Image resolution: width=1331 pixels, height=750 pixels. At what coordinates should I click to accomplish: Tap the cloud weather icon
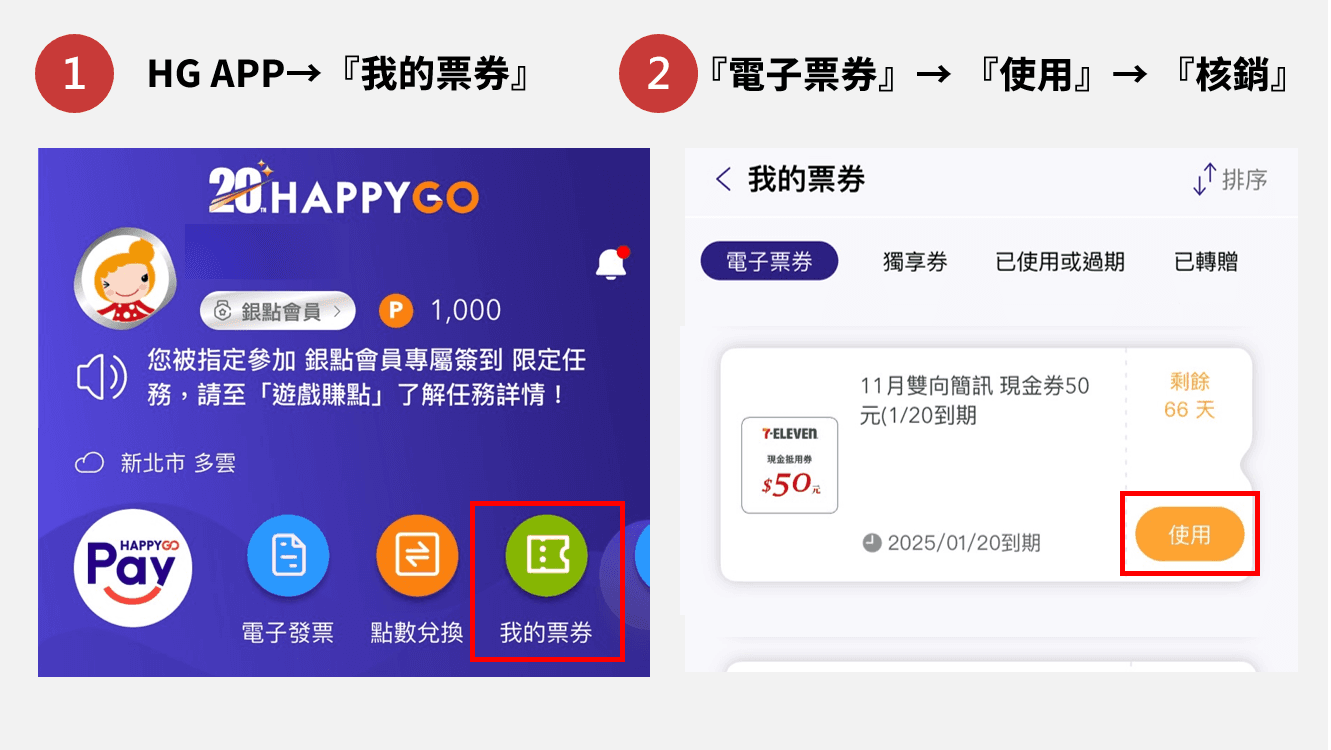tap(90, 463)
